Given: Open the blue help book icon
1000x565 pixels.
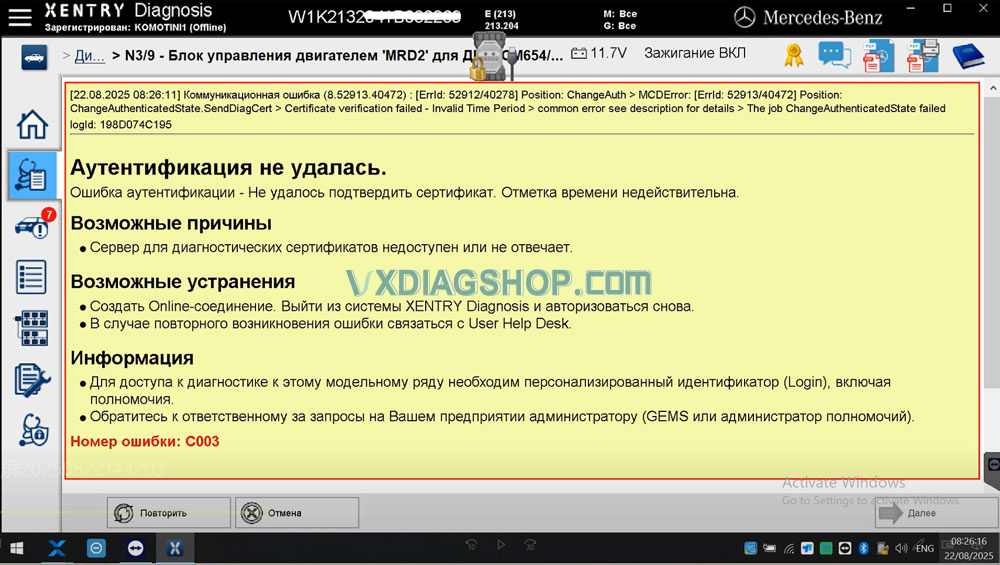Looking at the screenshot, I should click(x=968, y=56).
